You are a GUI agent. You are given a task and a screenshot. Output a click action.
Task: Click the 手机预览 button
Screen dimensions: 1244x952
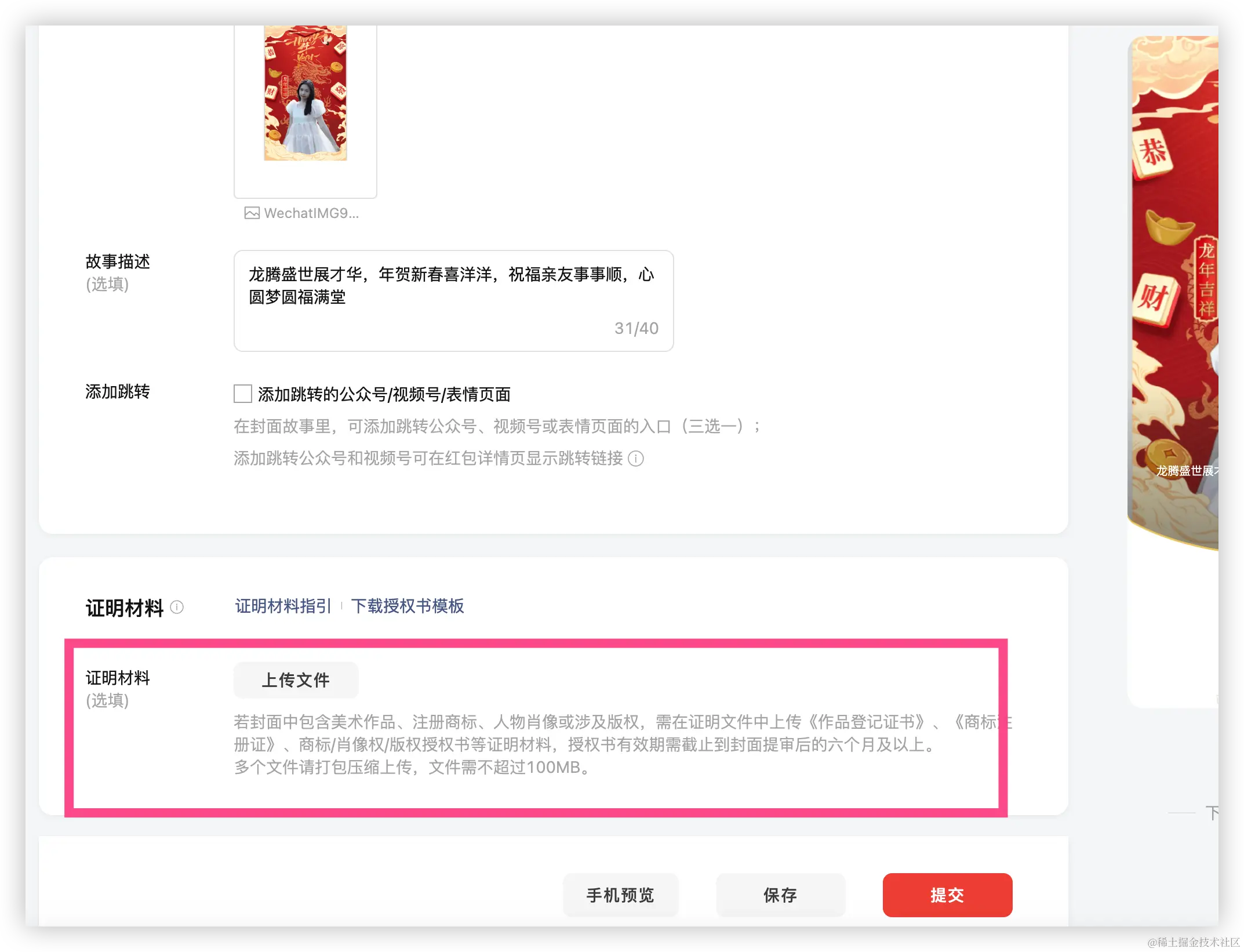coord(620,895)
